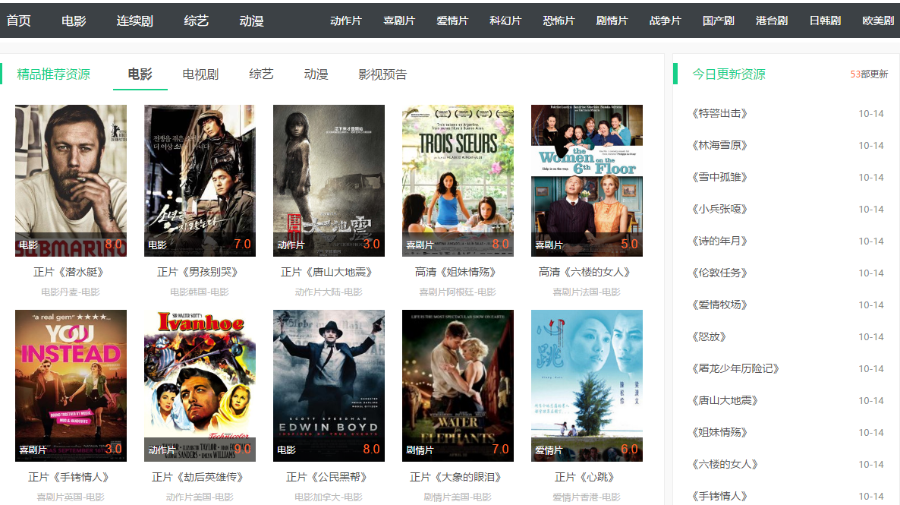This screenshot has width=900, height=505.
Task: Open the 男孩别哭 poster thumbnail
Action: 200,180
